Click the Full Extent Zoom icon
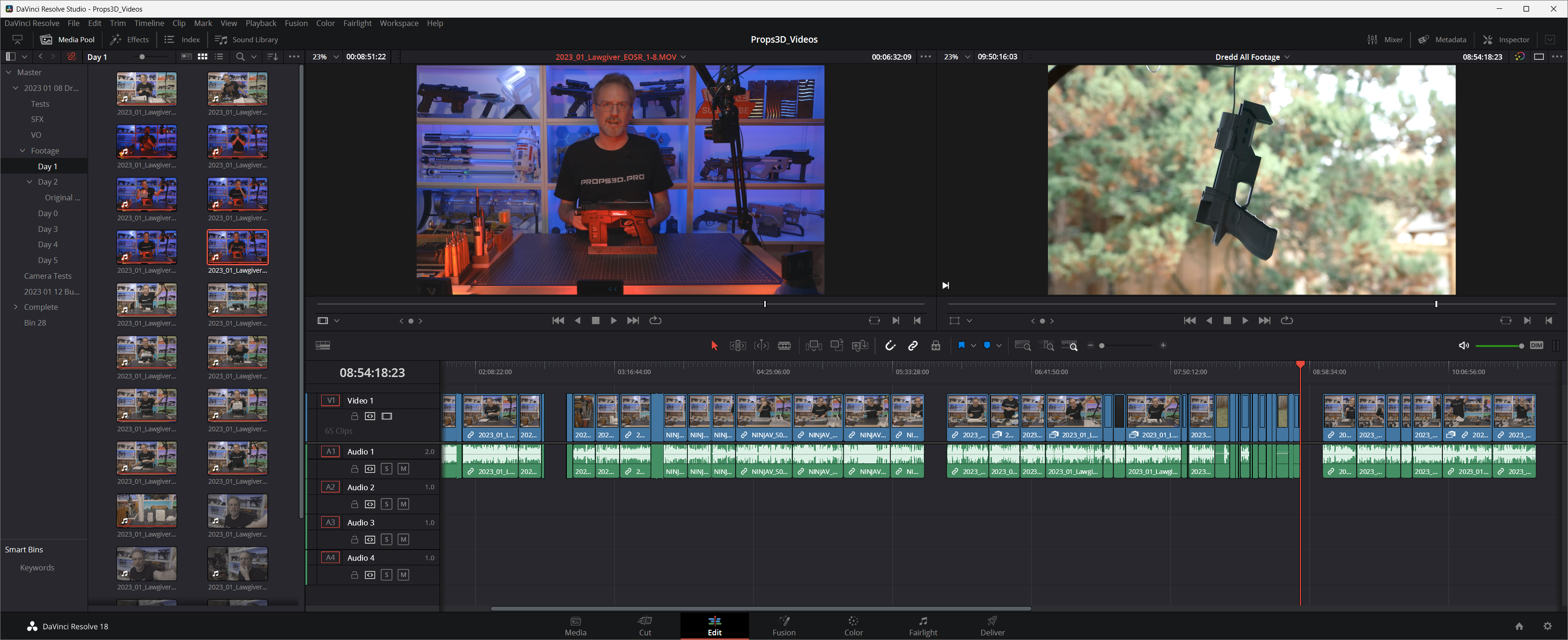The width and height of the screenshot is (1568, 640). coord(1022,346)
